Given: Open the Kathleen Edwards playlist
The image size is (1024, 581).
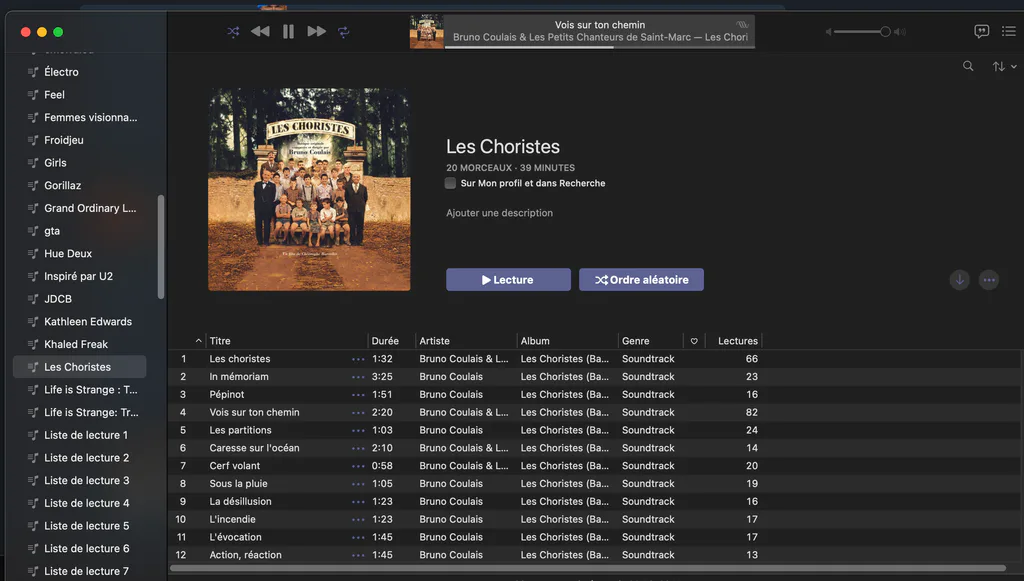Looking at the screenshot, I should pos(80,321).
